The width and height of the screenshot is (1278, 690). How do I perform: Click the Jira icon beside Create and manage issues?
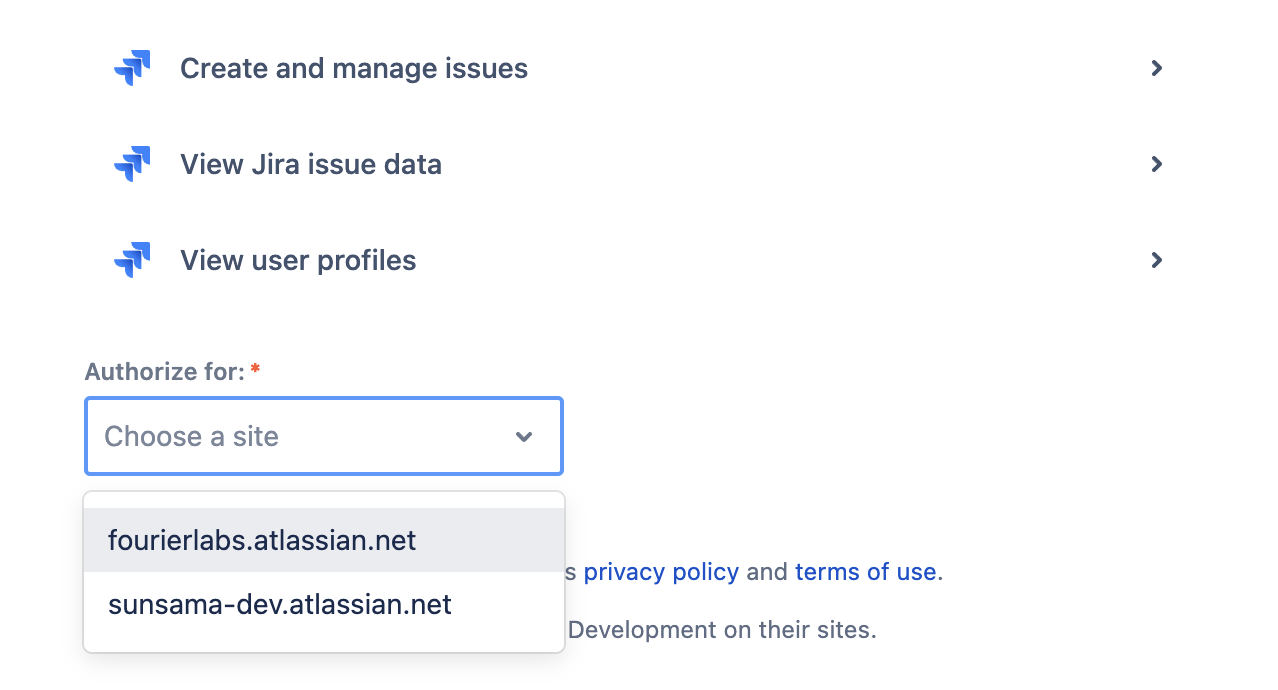pos(132,68)
